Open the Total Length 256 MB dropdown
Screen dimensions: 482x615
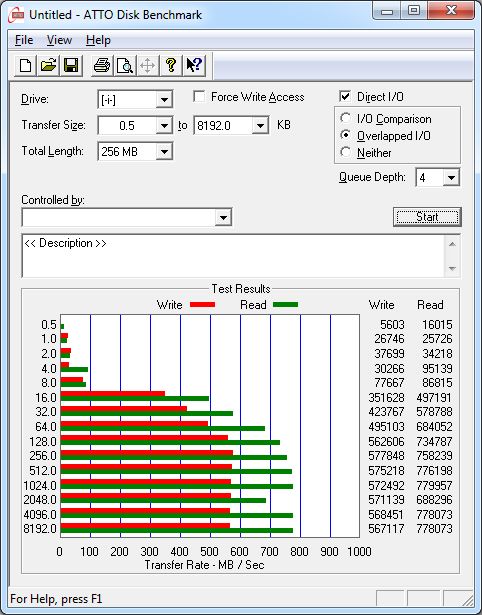(x=164, y=151)
